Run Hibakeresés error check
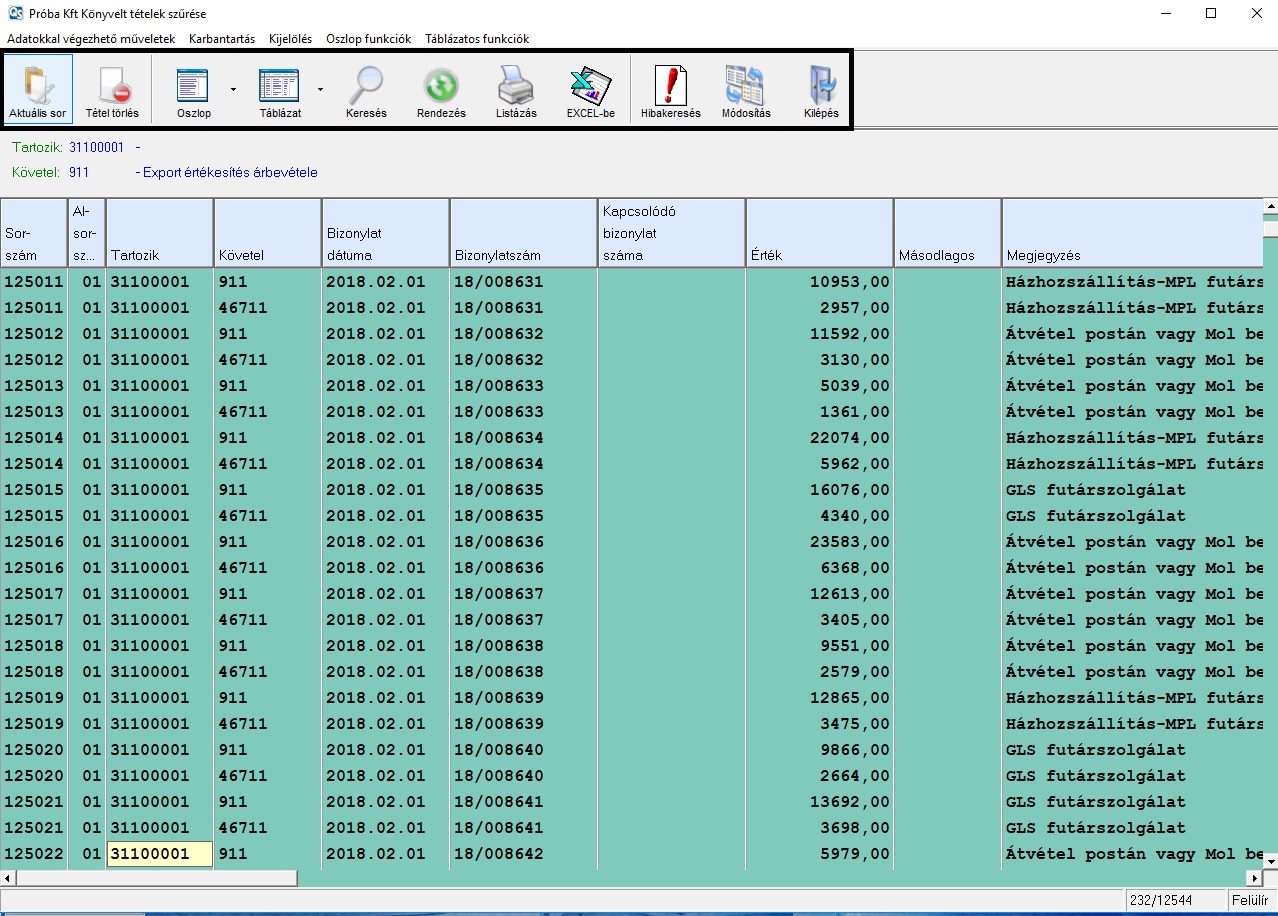Viewport: 1278px width, 916px height. click(670, 88)
